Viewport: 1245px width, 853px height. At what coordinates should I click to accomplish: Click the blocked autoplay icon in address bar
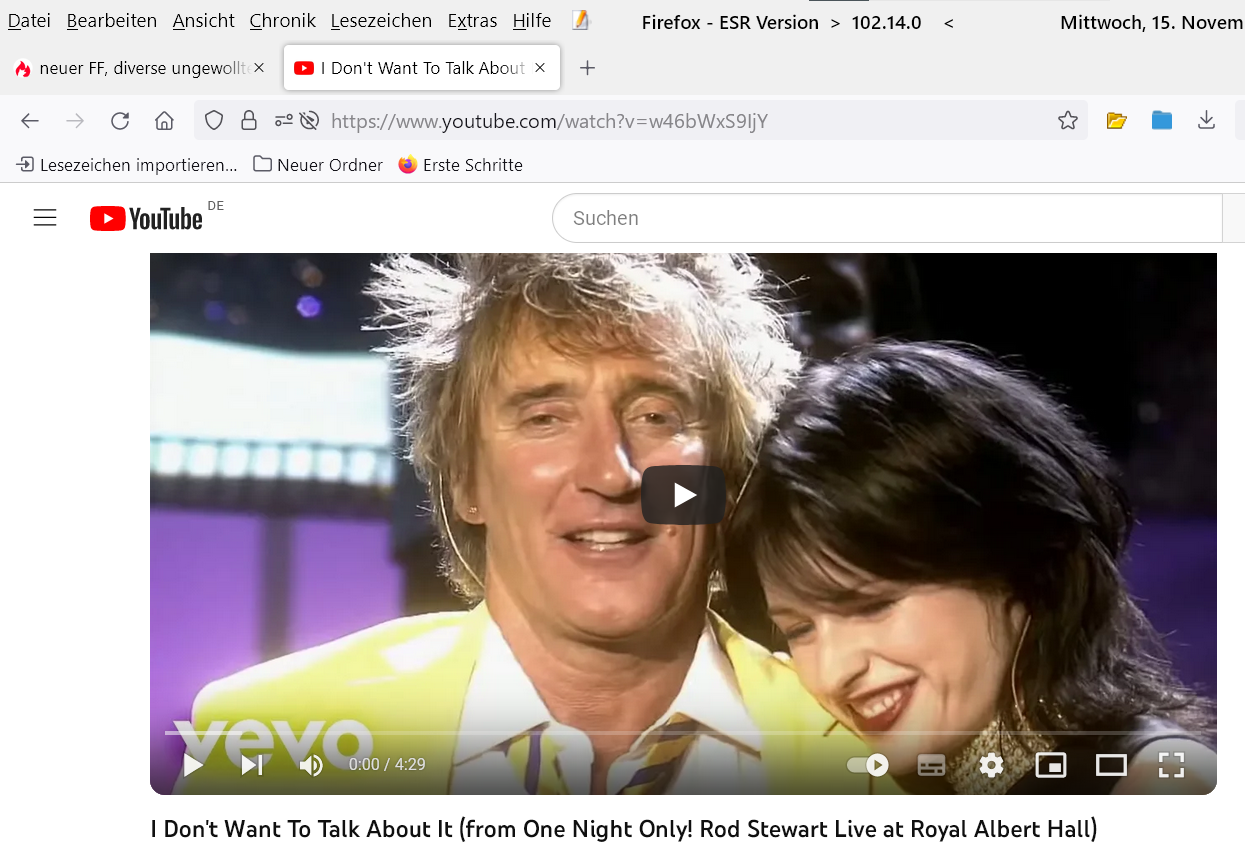(x=309, y=121)
